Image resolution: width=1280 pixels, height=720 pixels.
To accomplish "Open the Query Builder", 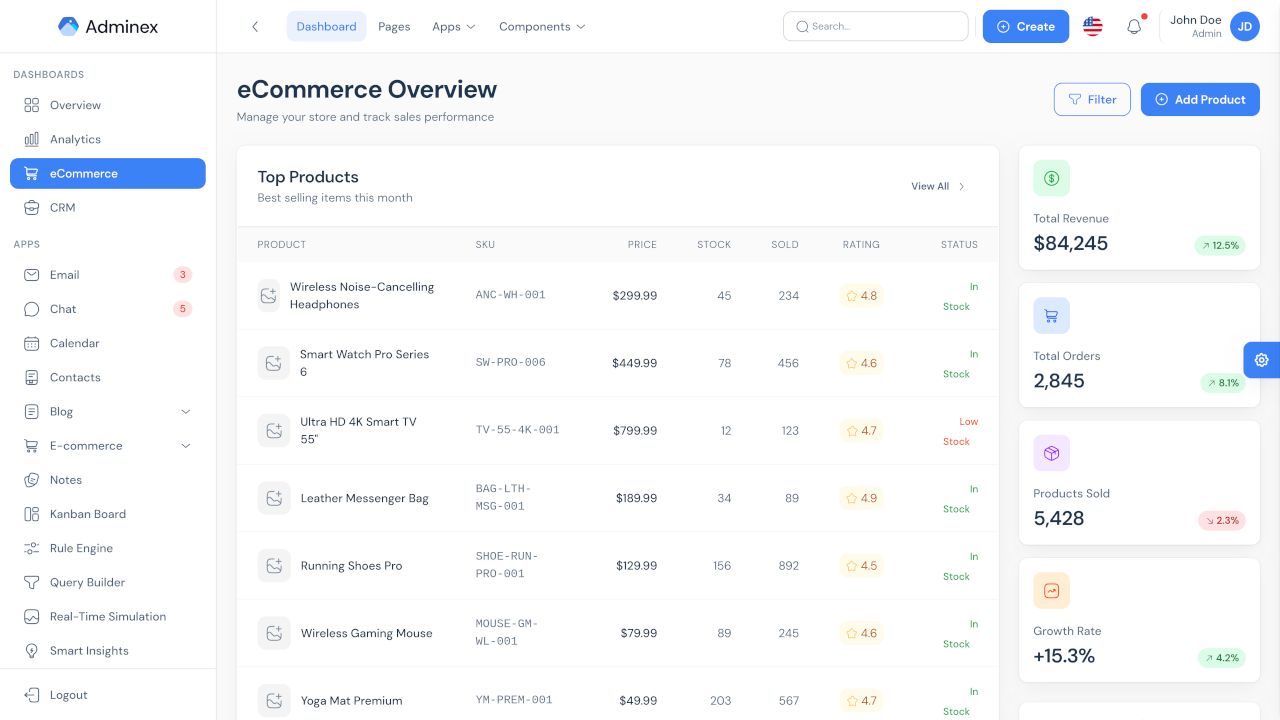I will [x=108, y=582].
